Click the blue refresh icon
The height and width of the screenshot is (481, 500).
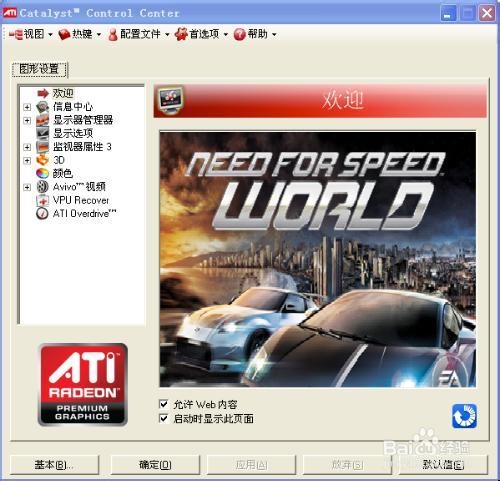[464, 416]
